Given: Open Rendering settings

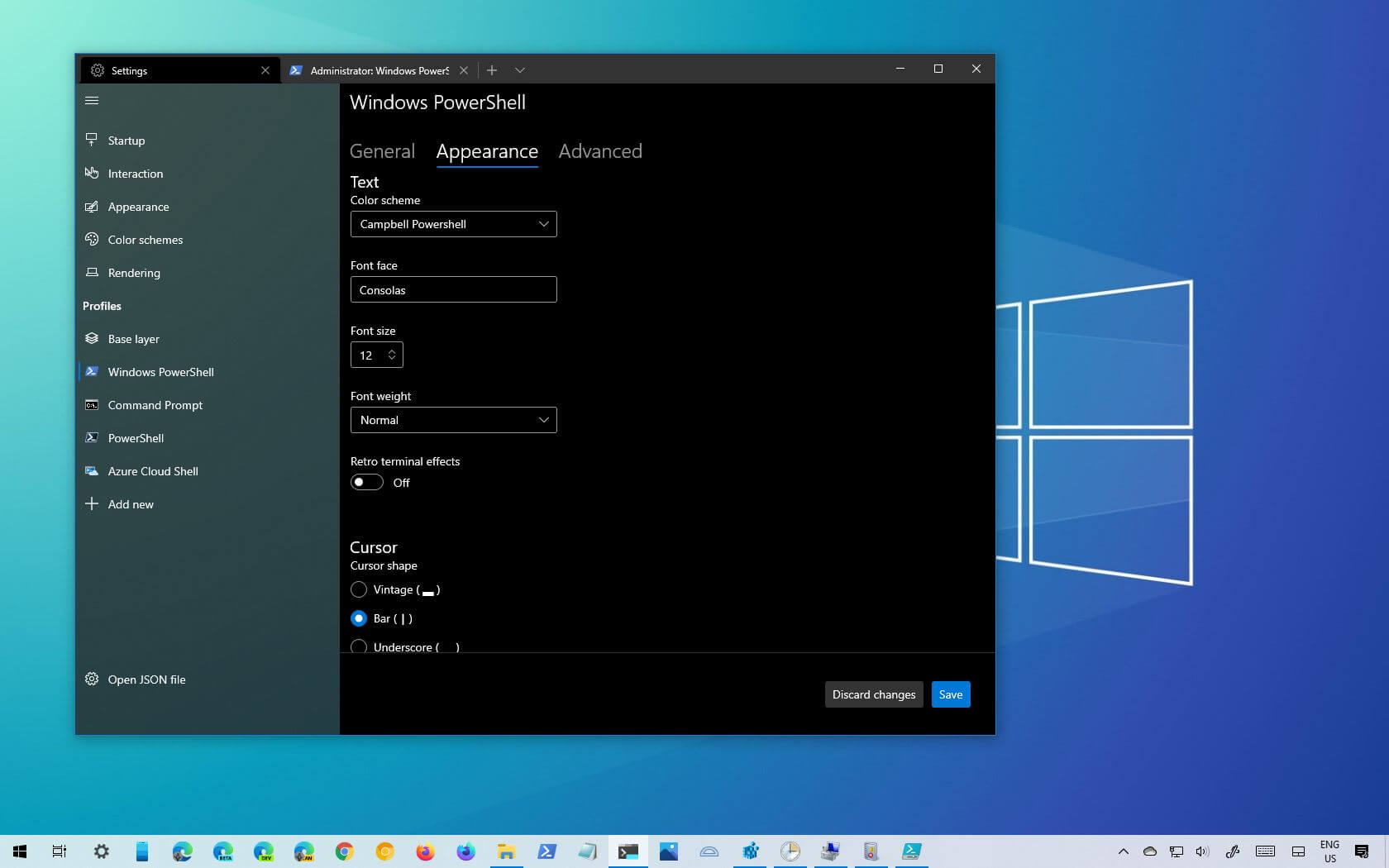Looking at the screenshot, I should coord(207,273).
